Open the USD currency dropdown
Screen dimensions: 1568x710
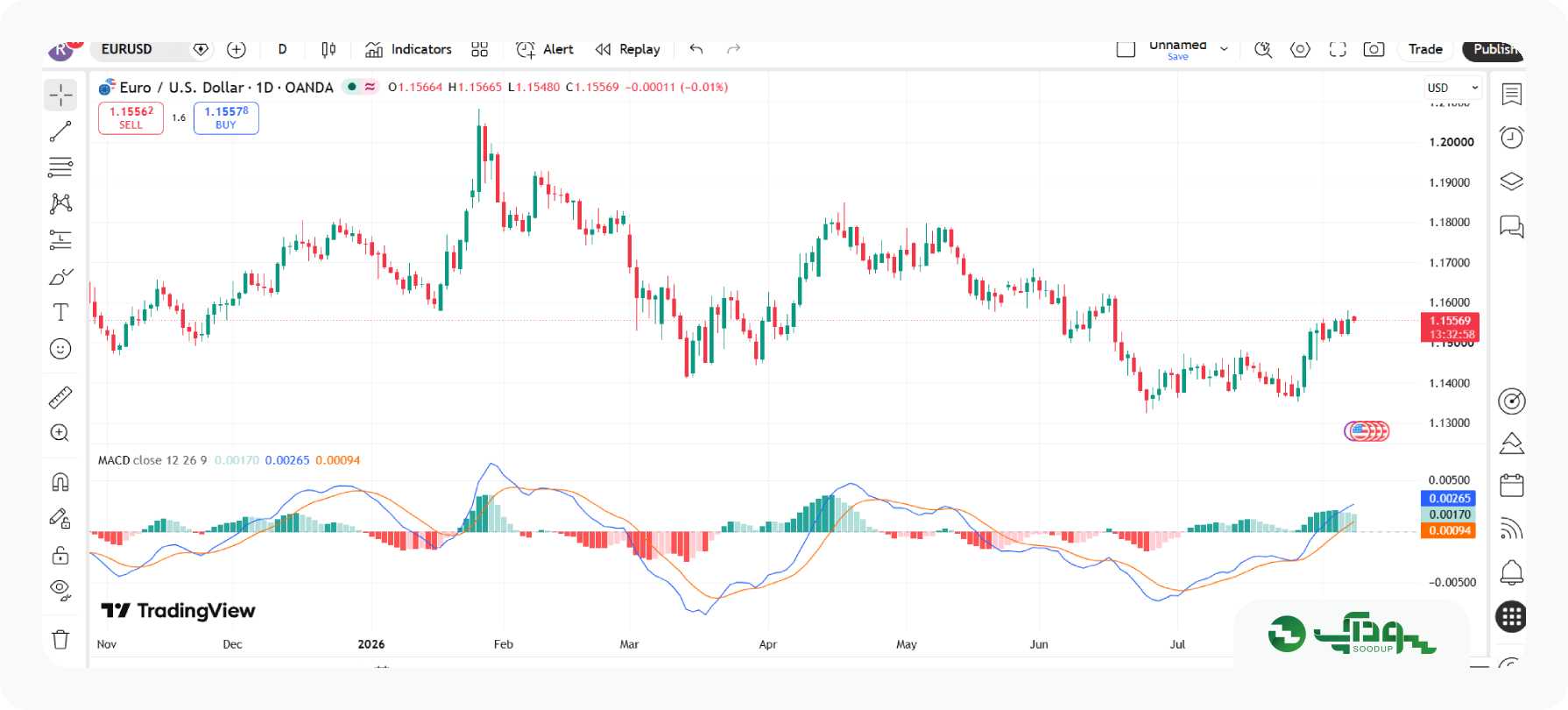pyautogui.click(x=1452, y=88)
